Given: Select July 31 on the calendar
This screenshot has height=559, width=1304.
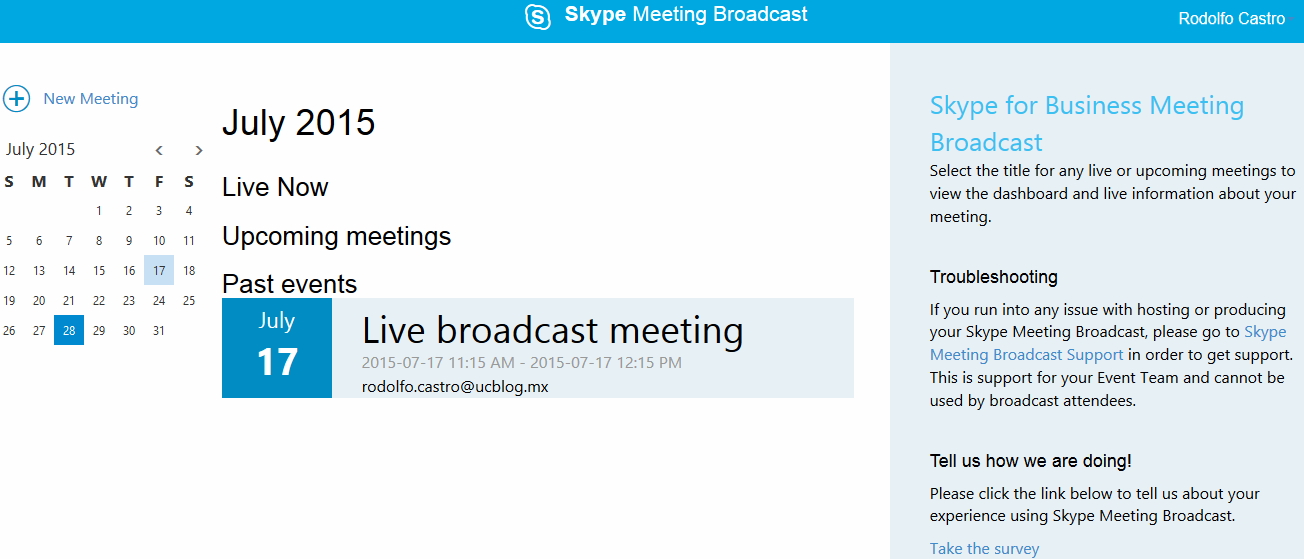Looking at the screenshot, I should [x=159, y=330].
